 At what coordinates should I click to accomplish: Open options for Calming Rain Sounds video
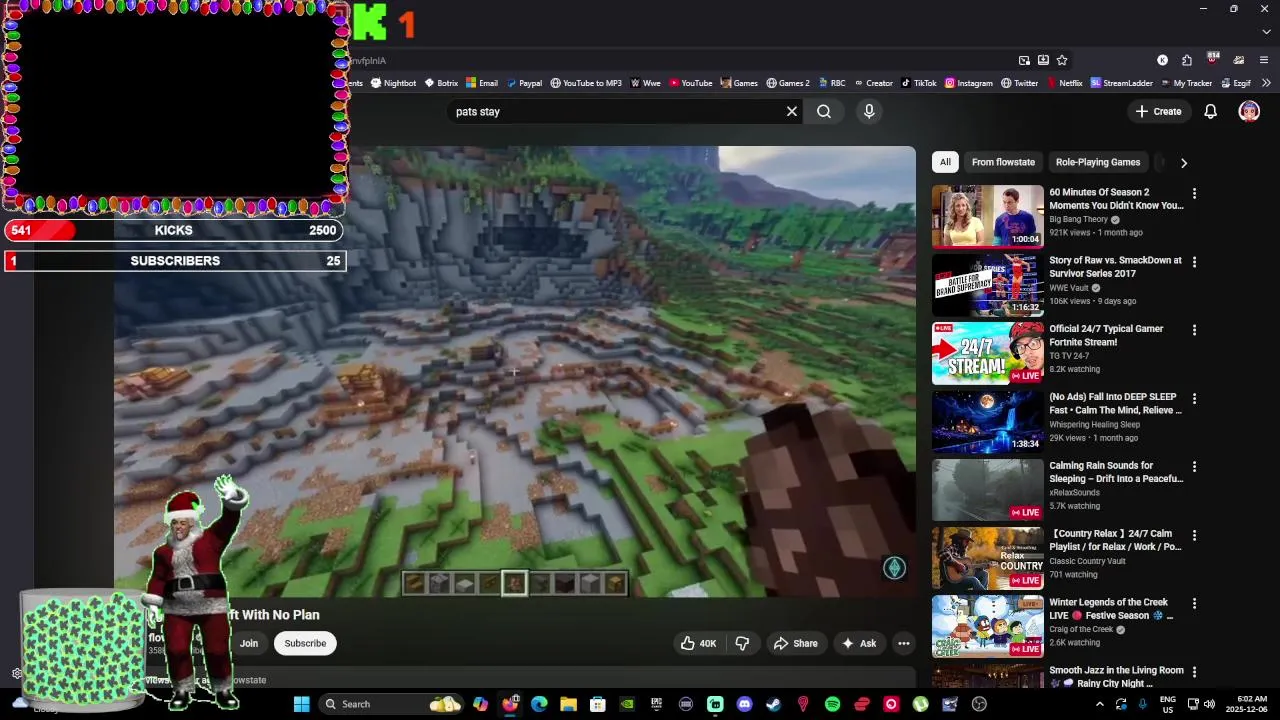[x=1194, y=467]
